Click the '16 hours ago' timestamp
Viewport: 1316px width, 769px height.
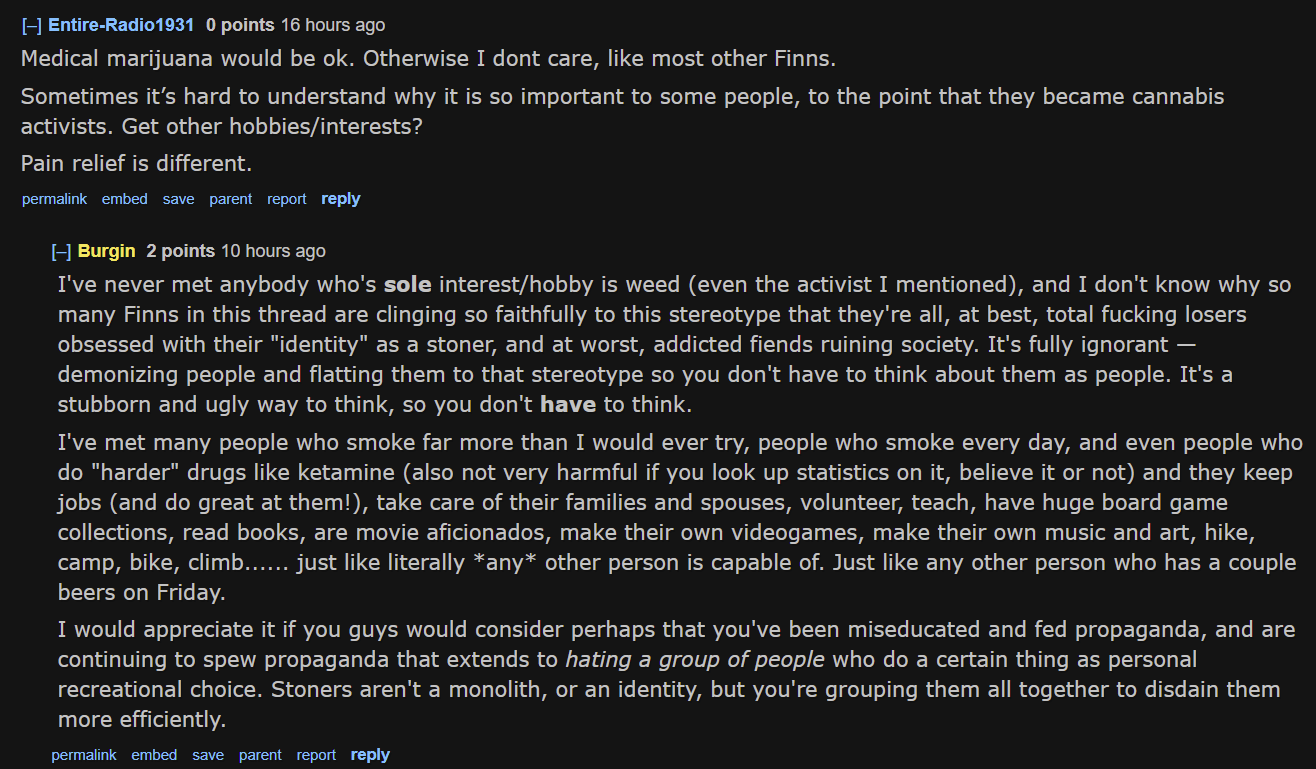(333, 25)
